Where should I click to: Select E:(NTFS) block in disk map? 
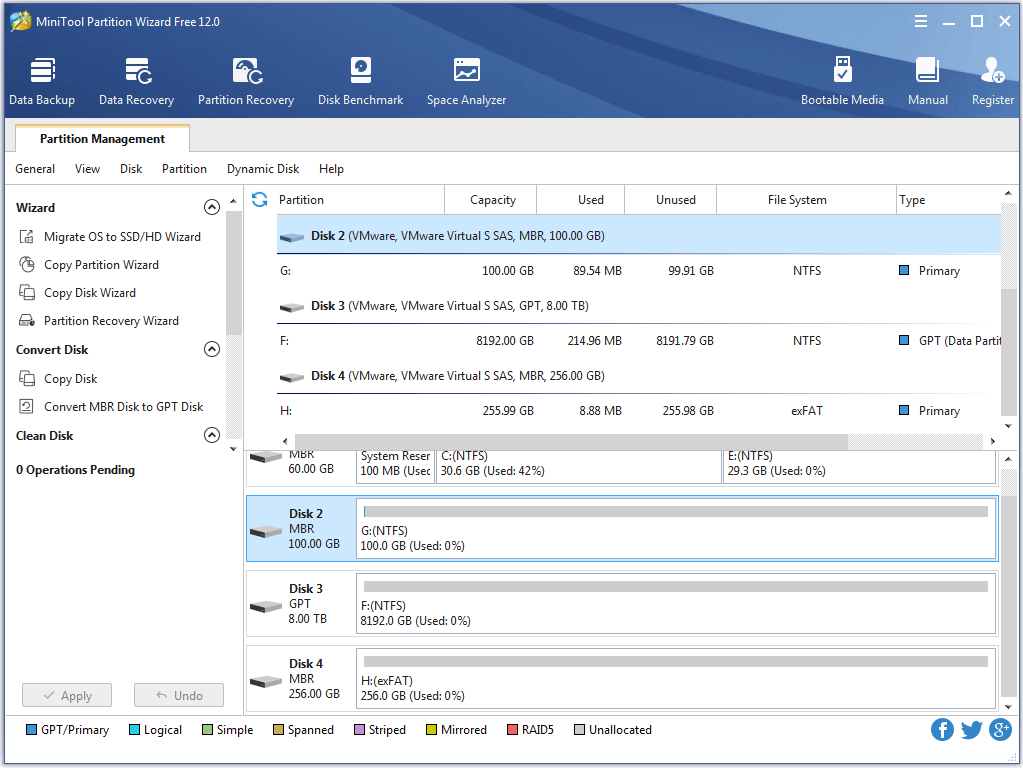click(x=860, y=467)
